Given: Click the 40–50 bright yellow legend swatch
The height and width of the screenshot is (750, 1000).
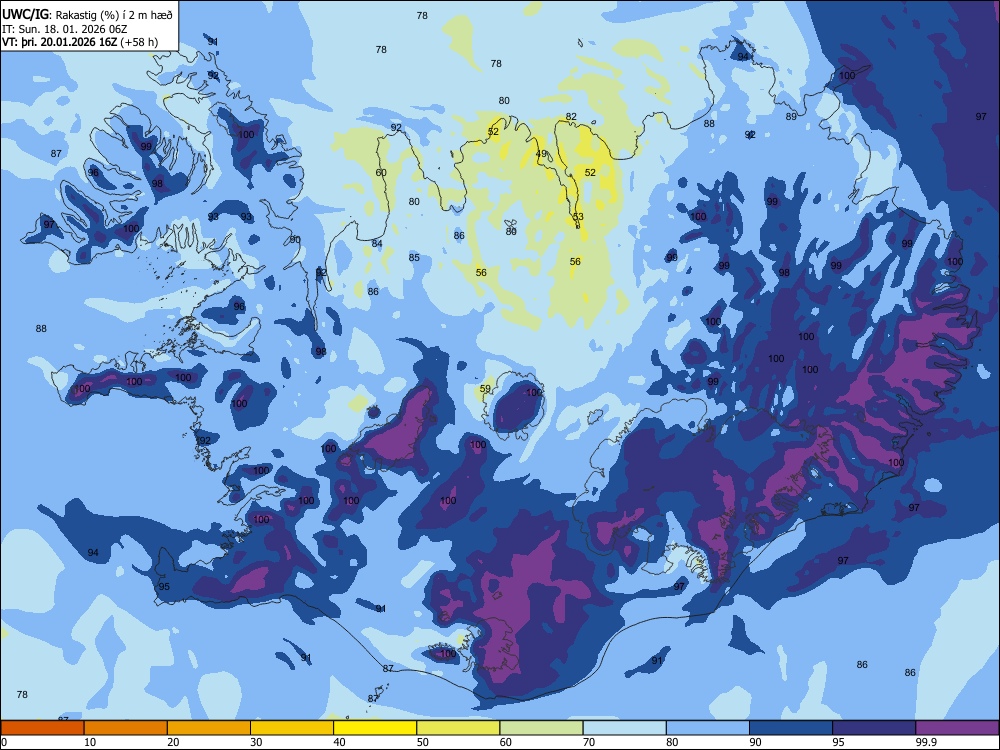Looking at the screenshot, I should click(x=375, y=728).
